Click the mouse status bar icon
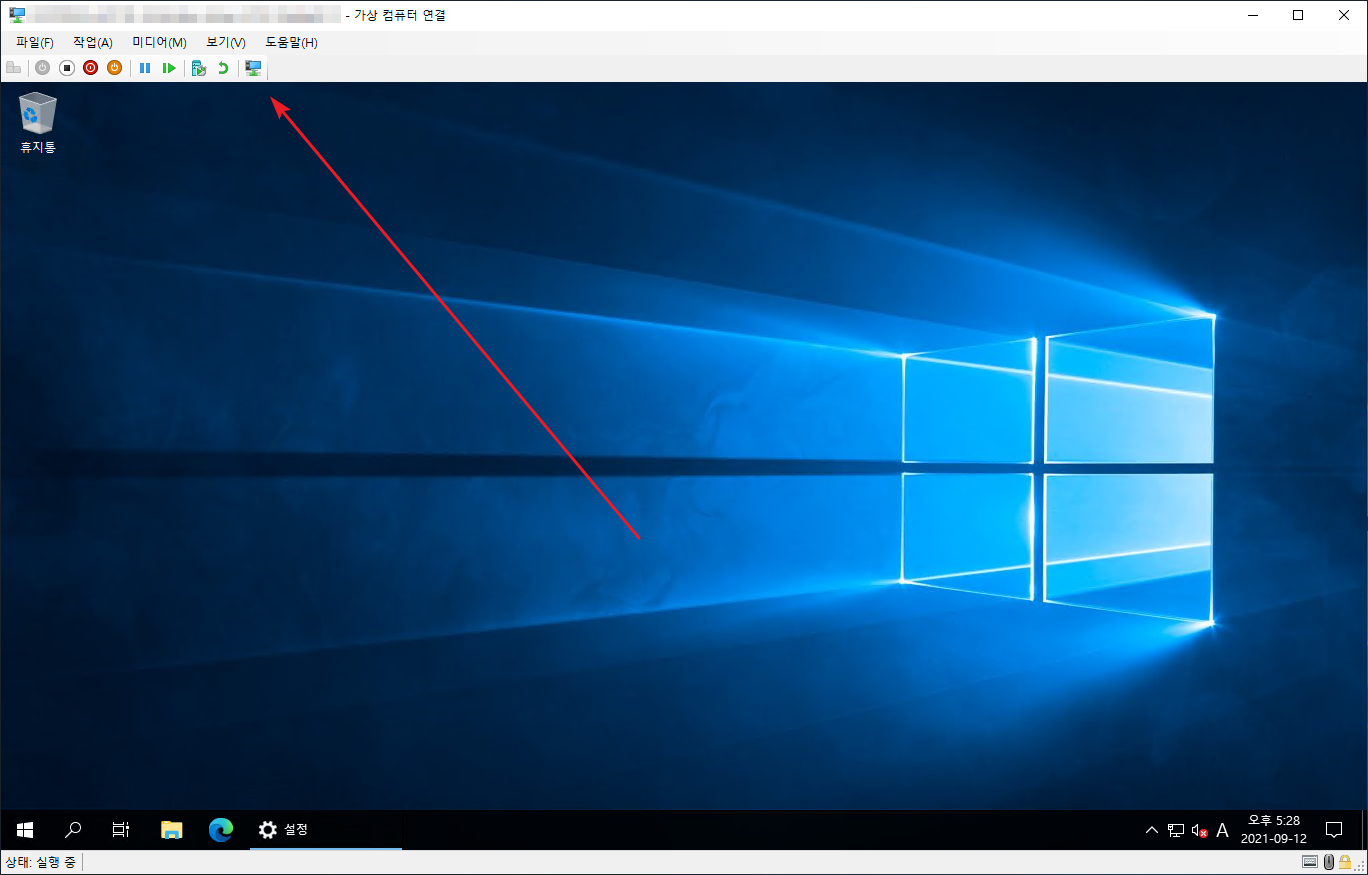The image size is (1368, 875). pyautogui.click(x=1329, y=862)
